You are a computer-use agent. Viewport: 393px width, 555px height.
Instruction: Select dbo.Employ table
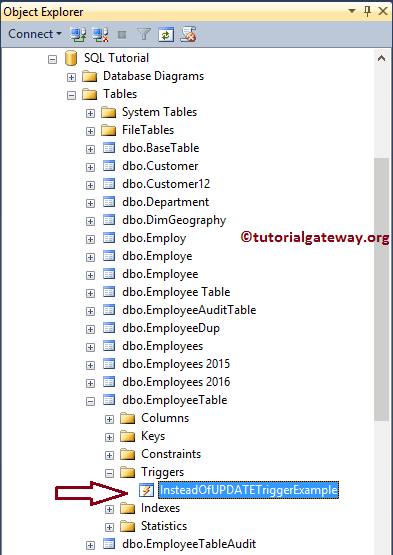(x=154, y=238)
